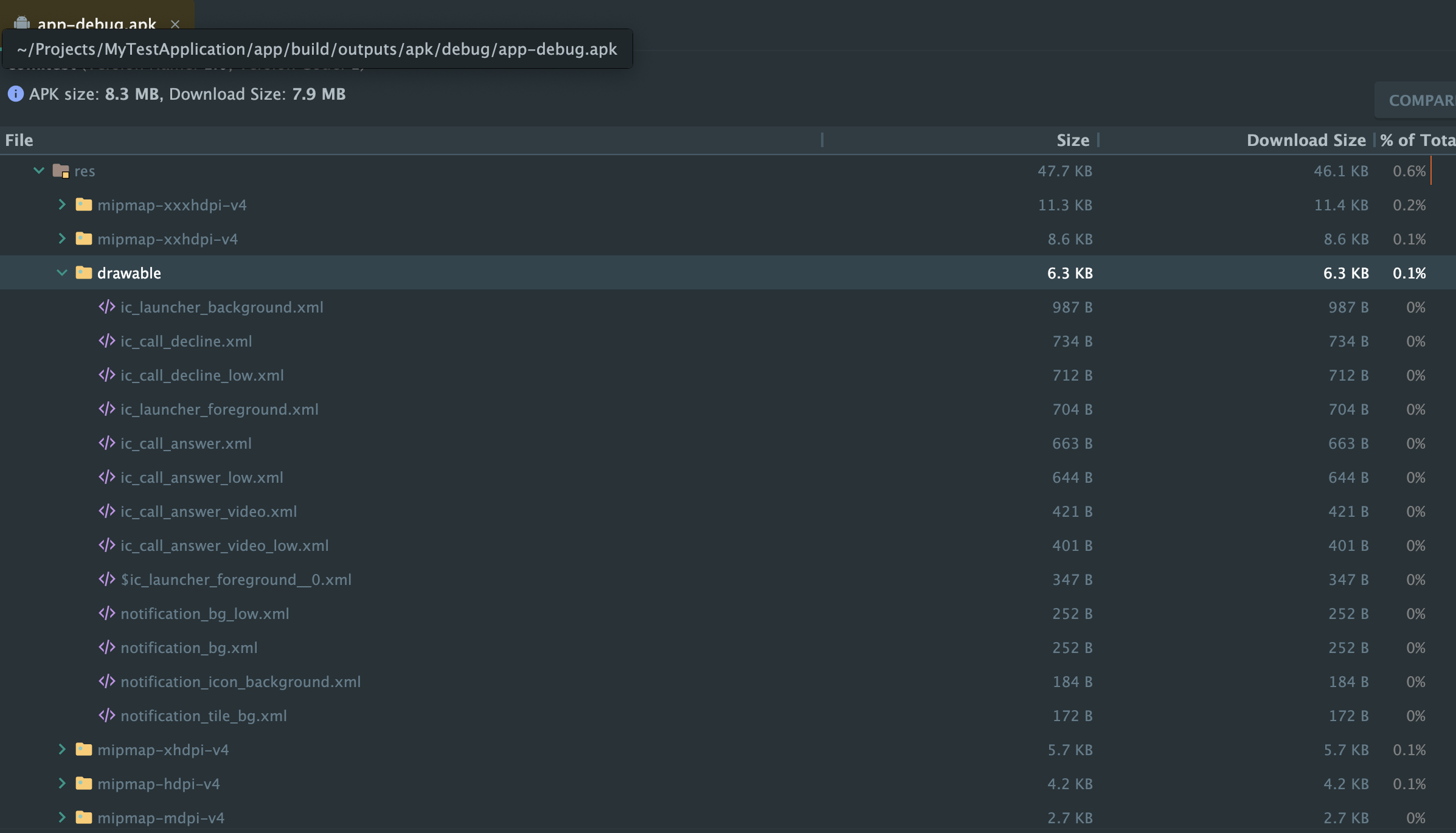The height and width of the screenshot is (833, 1456).
Task: Click the File column header
Action: coord(19,140)
